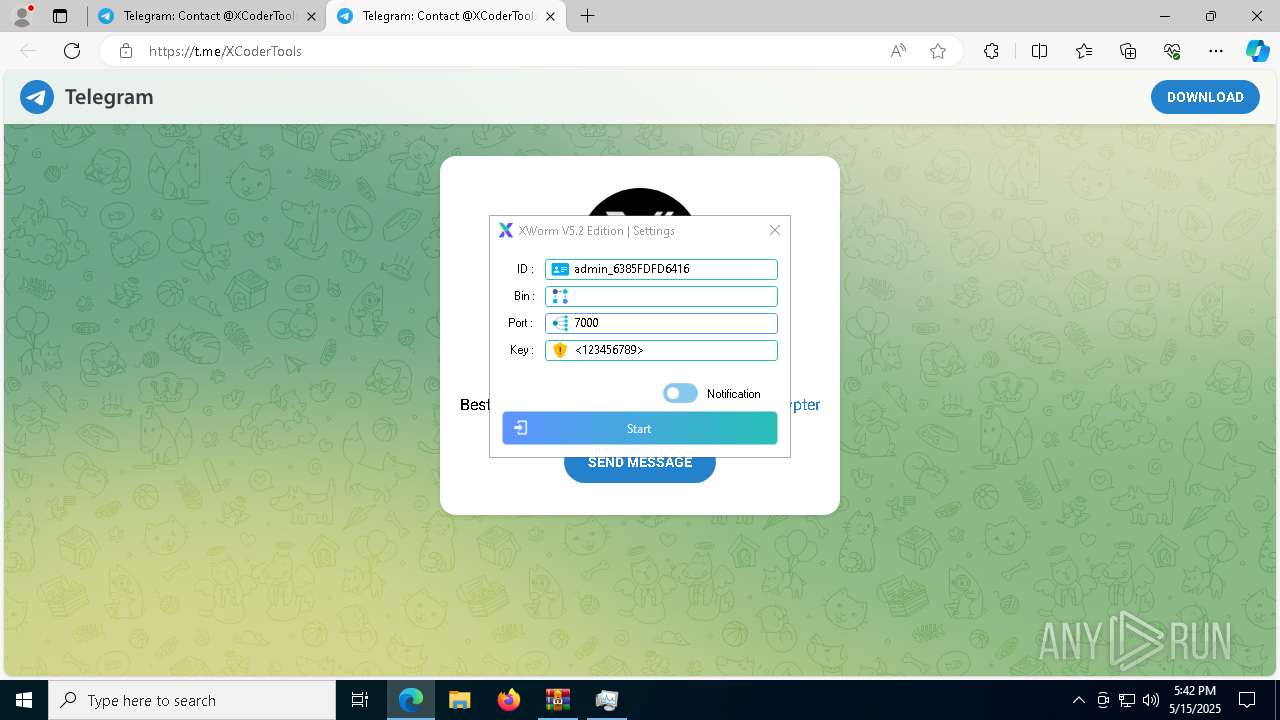This screenshot has height=720, width=1280.
Task: Click the empty Bin input field
Action: pyautogui.click(x=661, y=296)
